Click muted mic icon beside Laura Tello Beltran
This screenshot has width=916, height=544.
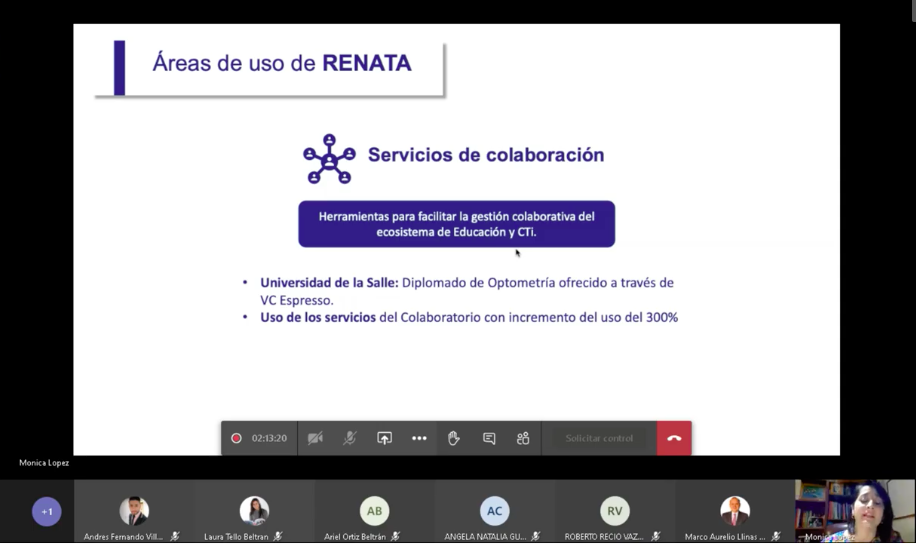pyautogui.click(x=278, y=536)
